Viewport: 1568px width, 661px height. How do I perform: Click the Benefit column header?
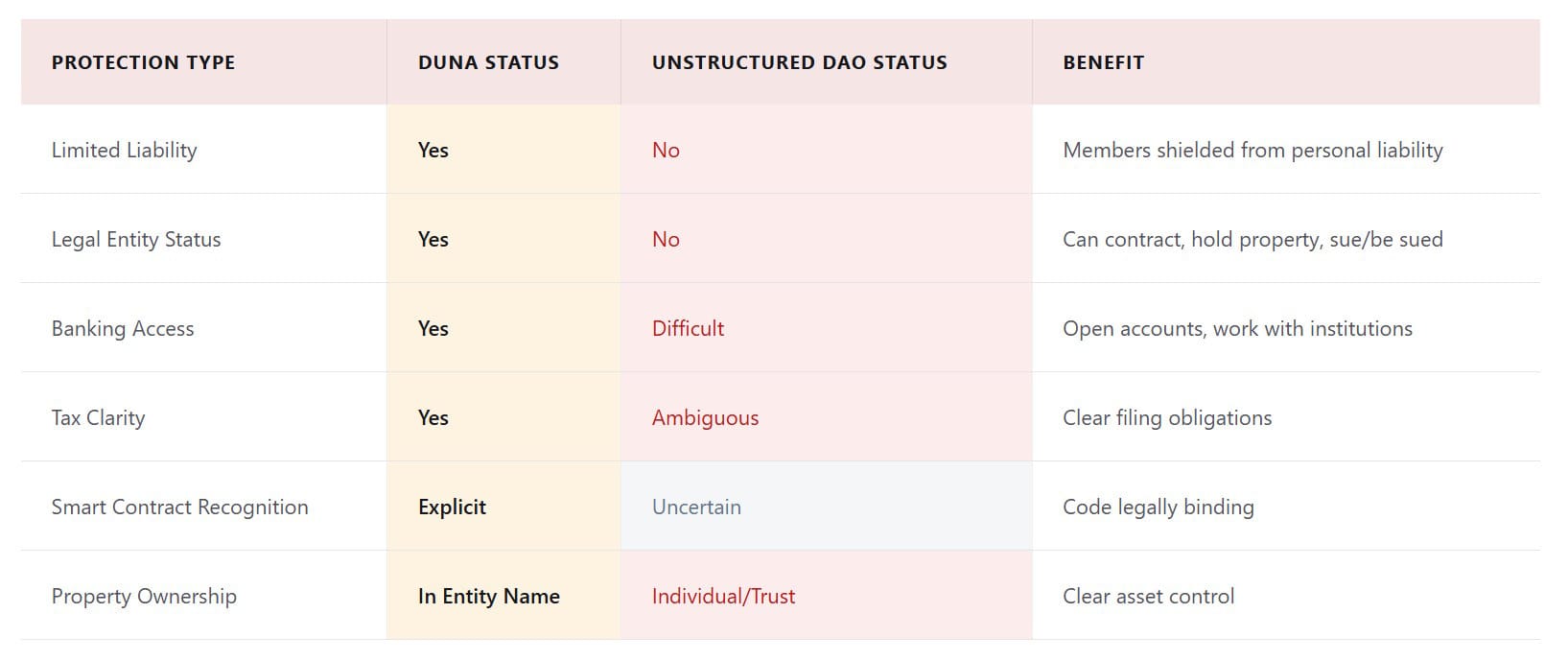pos(1103,62)
